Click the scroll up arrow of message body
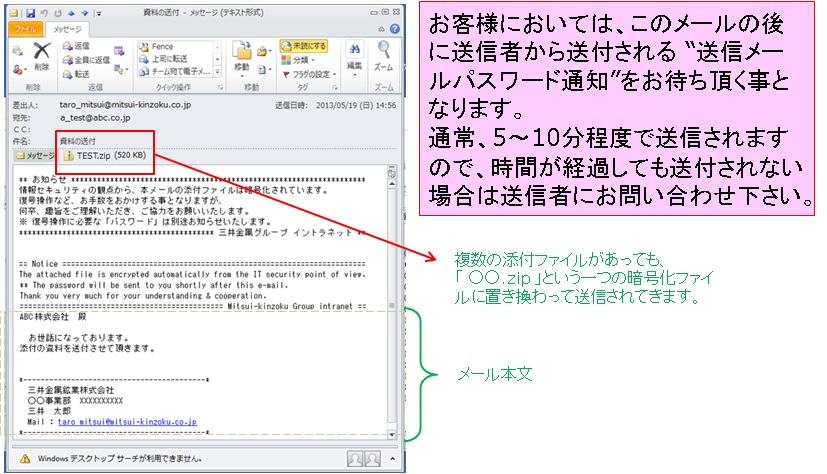 click(x=391, y=184)
